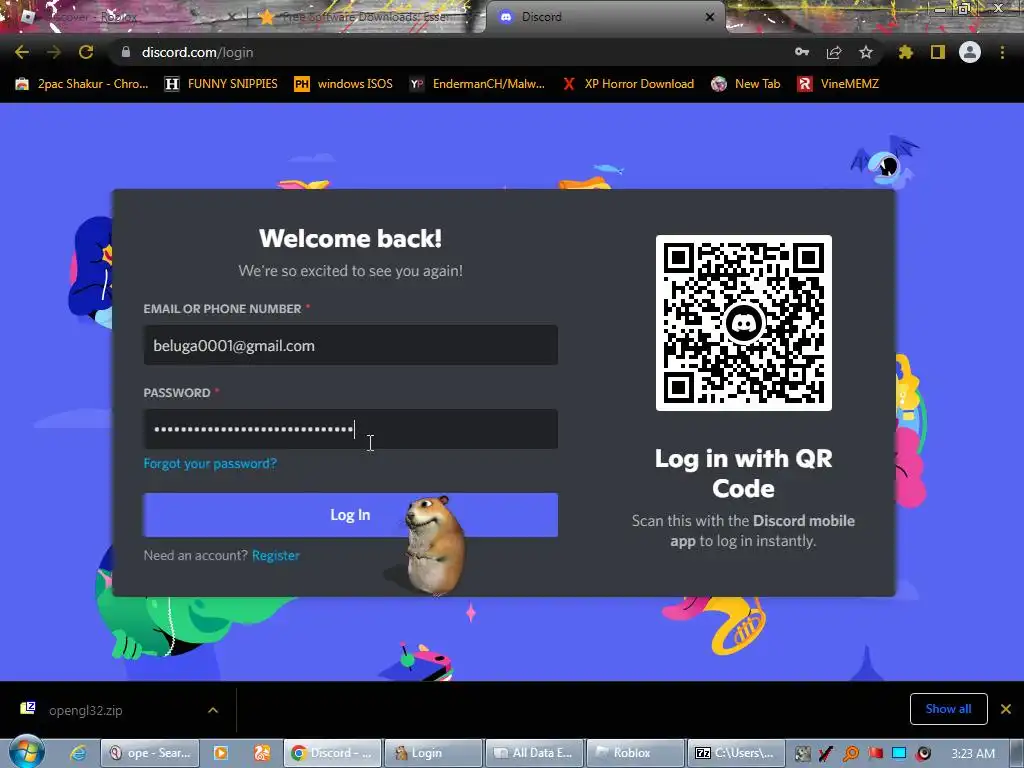
Task: Select the Discord browser tab
Action: [604, 17]
